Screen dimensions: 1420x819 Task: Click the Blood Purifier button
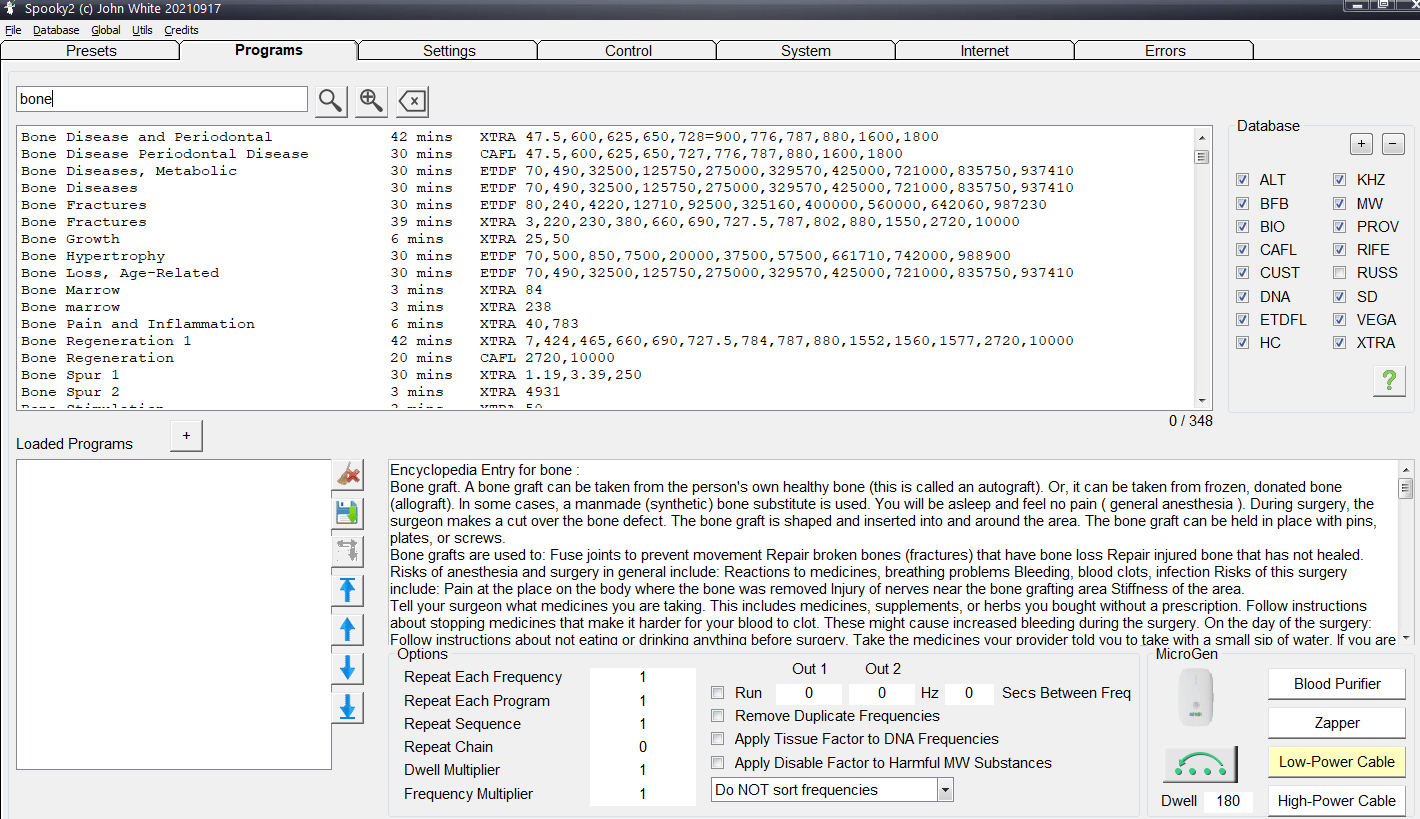pos(1336,684)
